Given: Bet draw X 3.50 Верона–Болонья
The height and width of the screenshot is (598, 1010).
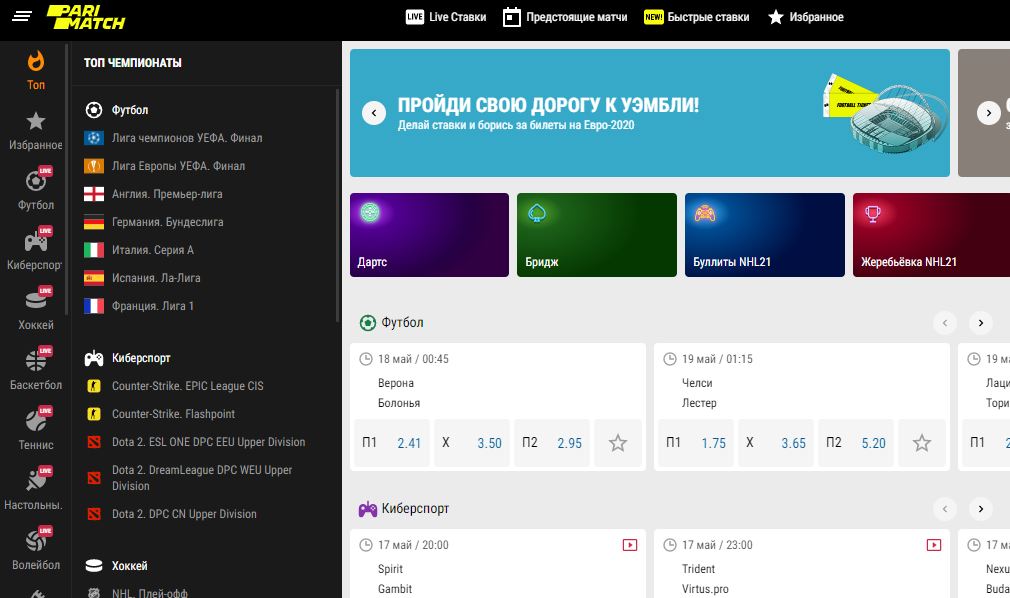Looking at the screenshot, I should (472, 443).
